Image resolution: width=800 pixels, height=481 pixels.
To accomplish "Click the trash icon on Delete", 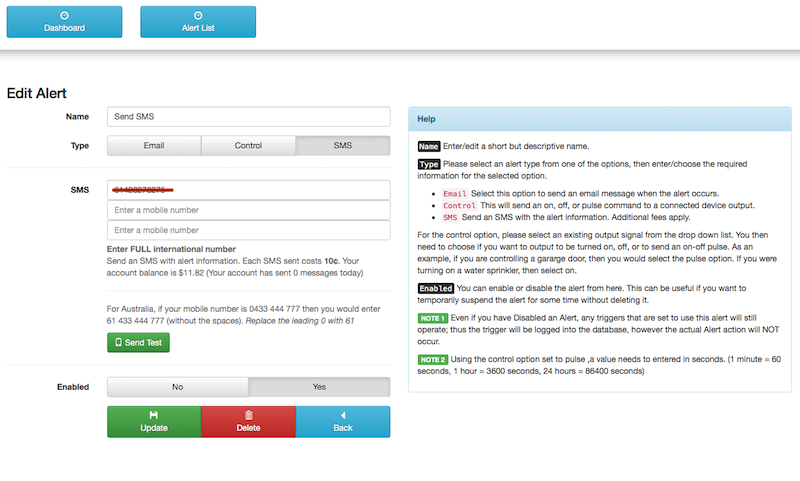I will [248, 415].
